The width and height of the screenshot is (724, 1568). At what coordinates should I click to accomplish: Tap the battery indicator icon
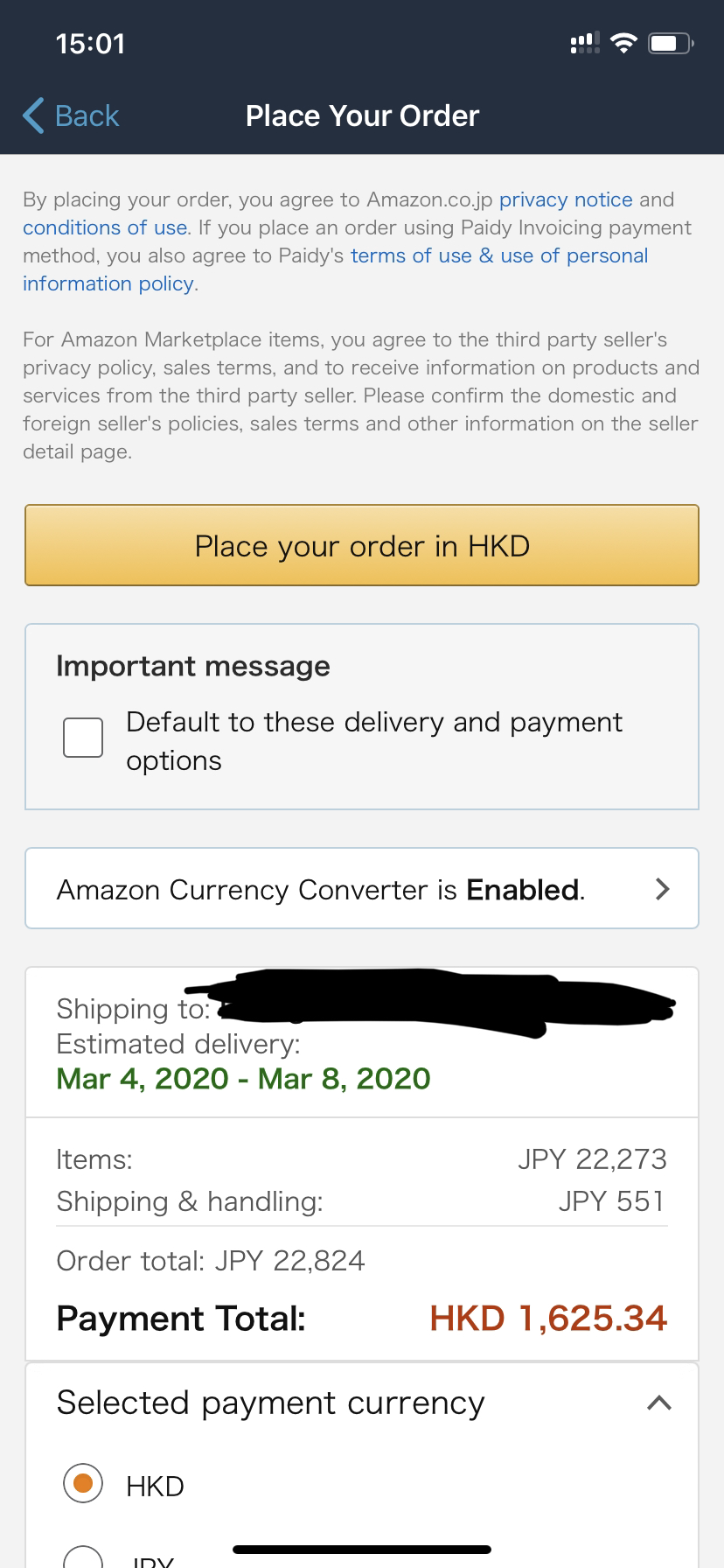(671, 43)
